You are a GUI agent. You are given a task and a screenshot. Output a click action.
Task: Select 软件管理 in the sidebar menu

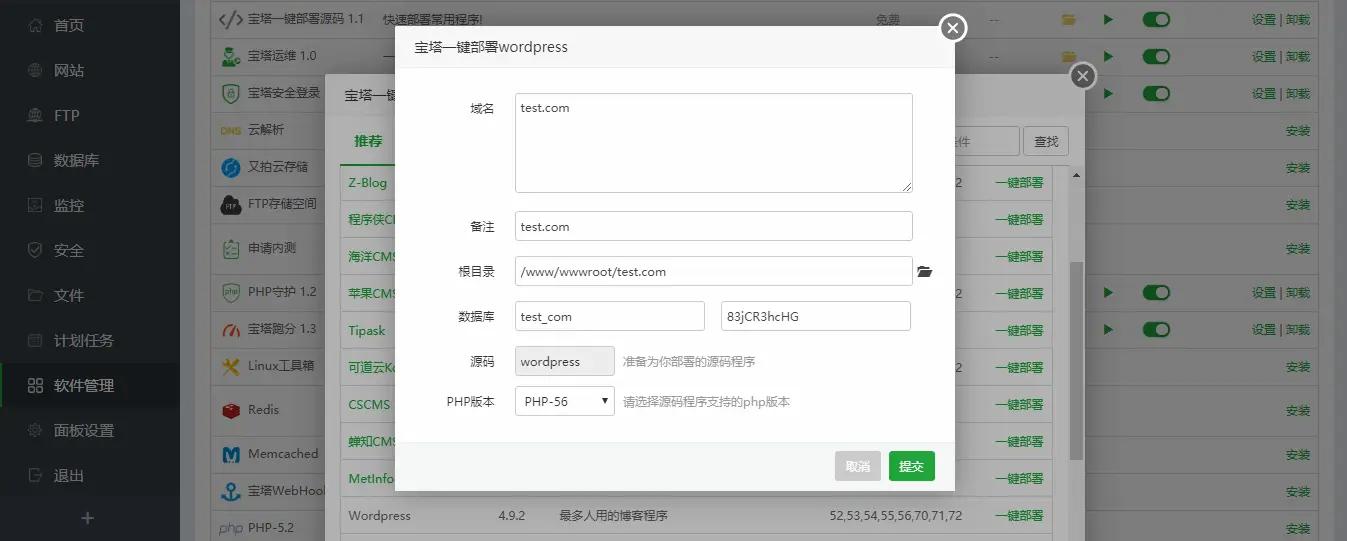(x=82, y=385)
